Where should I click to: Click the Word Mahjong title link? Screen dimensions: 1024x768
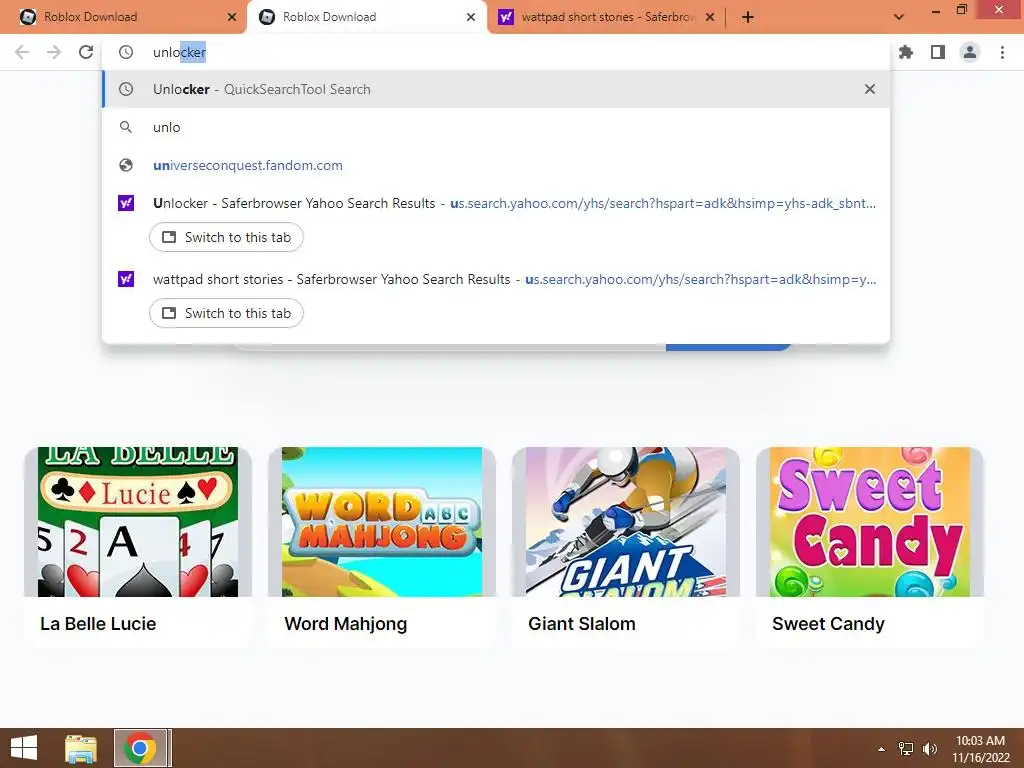coord(345,624)
